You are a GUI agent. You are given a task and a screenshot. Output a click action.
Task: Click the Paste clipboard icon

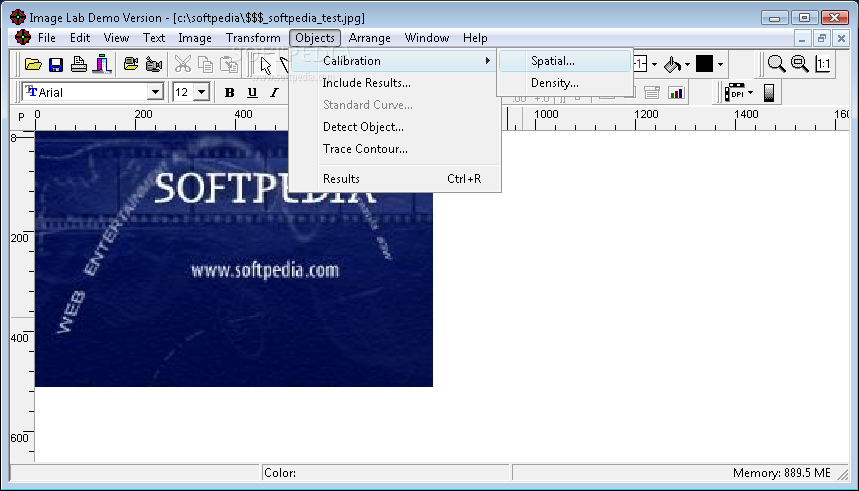pos(228,64)
